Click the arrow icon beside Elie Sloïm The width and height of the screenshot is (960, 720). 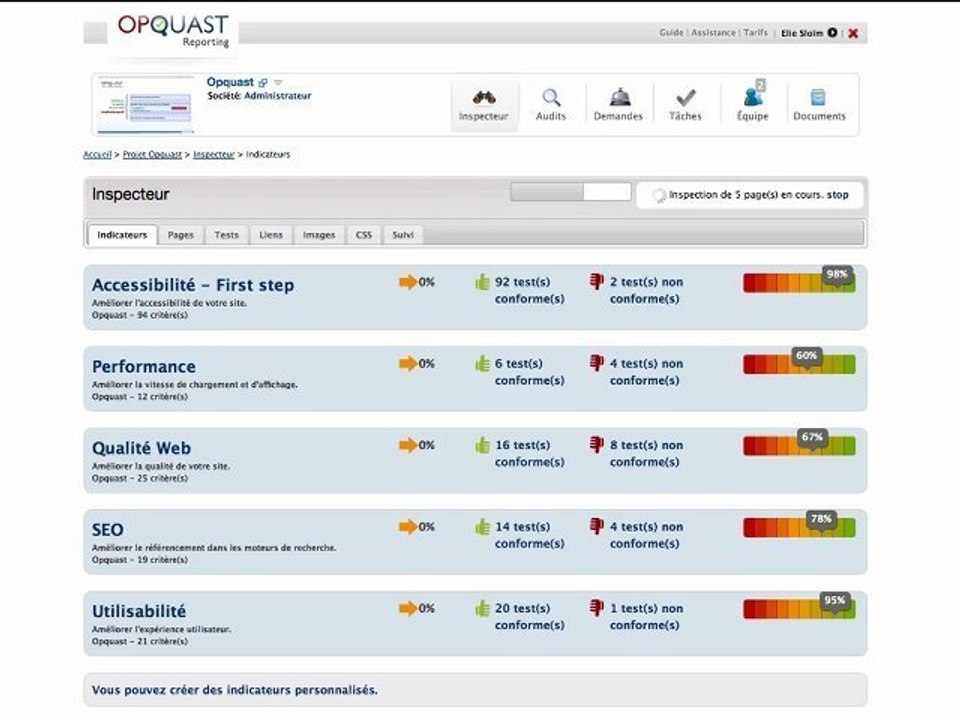(832, 32)
